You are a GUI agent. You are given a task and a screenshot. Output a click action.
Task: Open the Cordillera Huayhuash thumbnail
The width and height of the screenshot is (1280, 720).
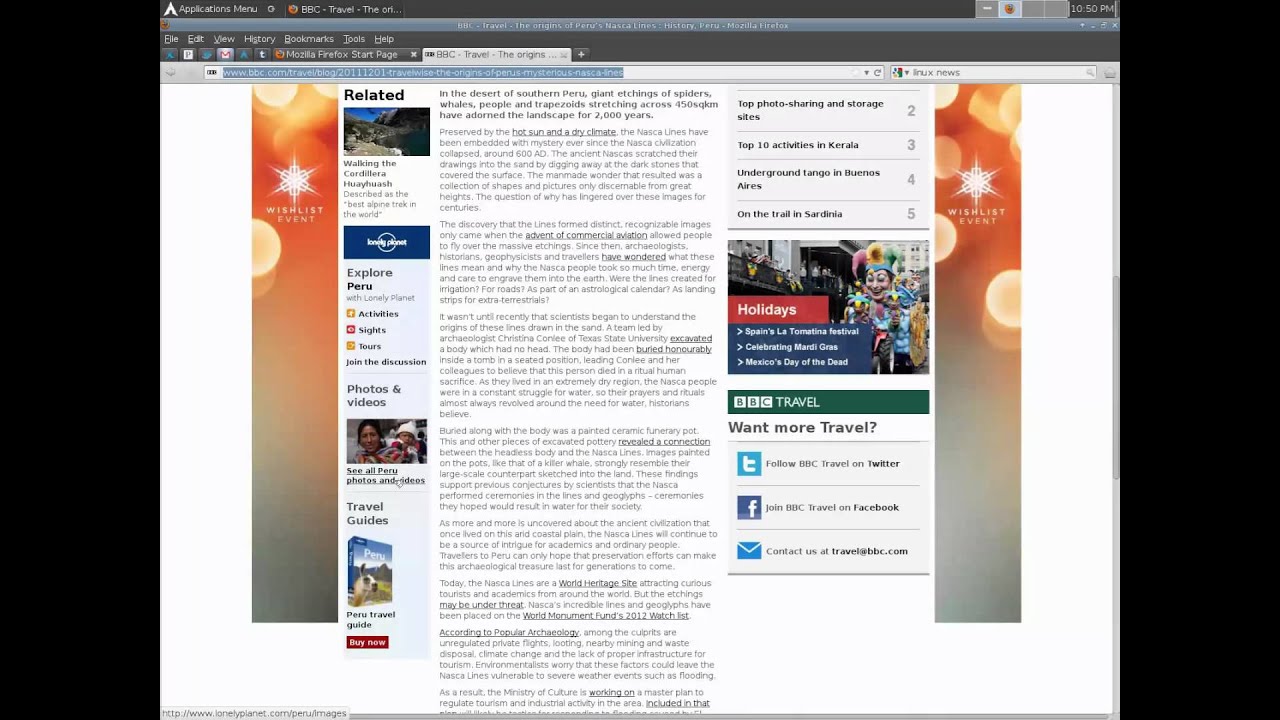pyautogui.click(x=386, y=132)
